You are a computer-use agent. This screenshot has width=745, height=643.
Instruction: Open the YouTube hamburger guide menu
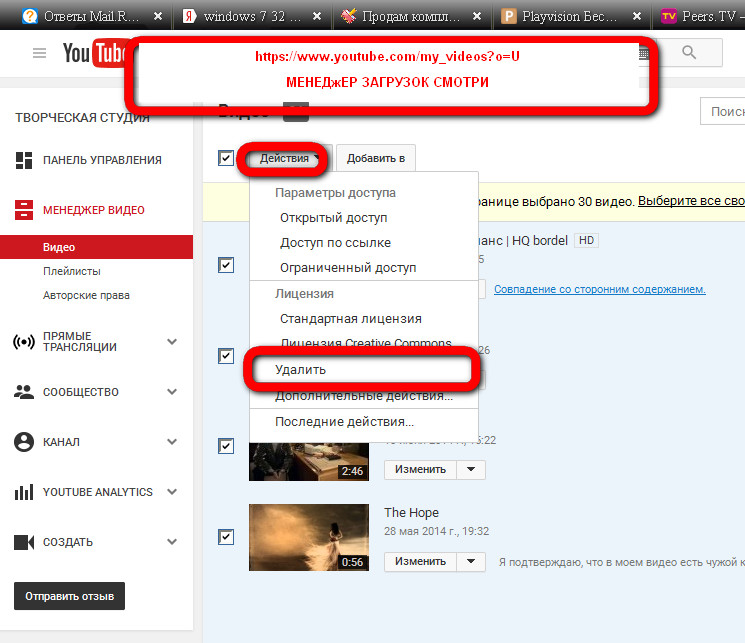39,53
